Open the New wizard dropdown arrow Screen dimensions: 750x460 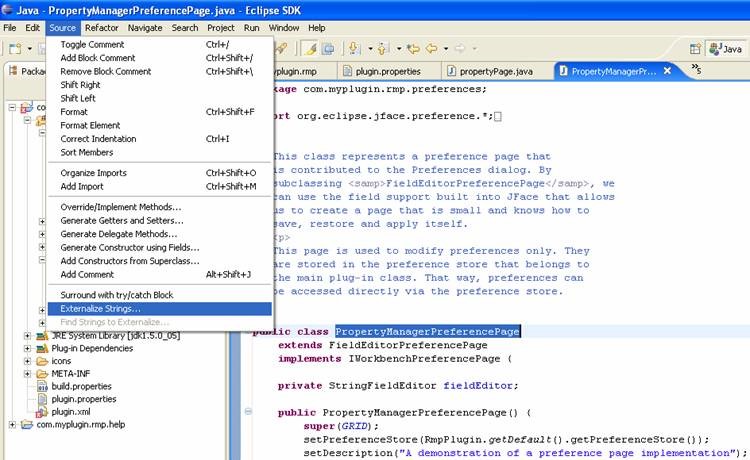tap(29, 49)
